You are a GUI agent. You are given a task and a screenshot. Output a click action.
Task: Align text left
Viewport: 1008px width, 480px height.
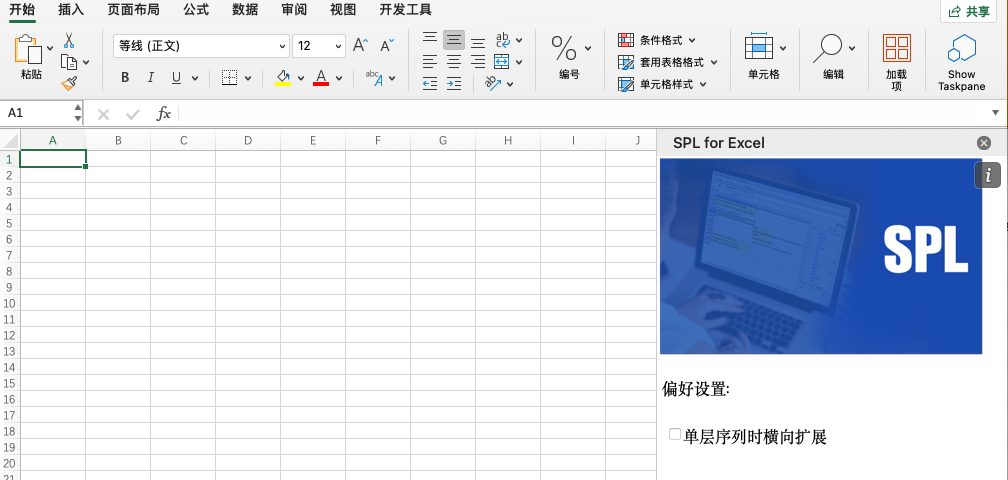coord(429,62)
